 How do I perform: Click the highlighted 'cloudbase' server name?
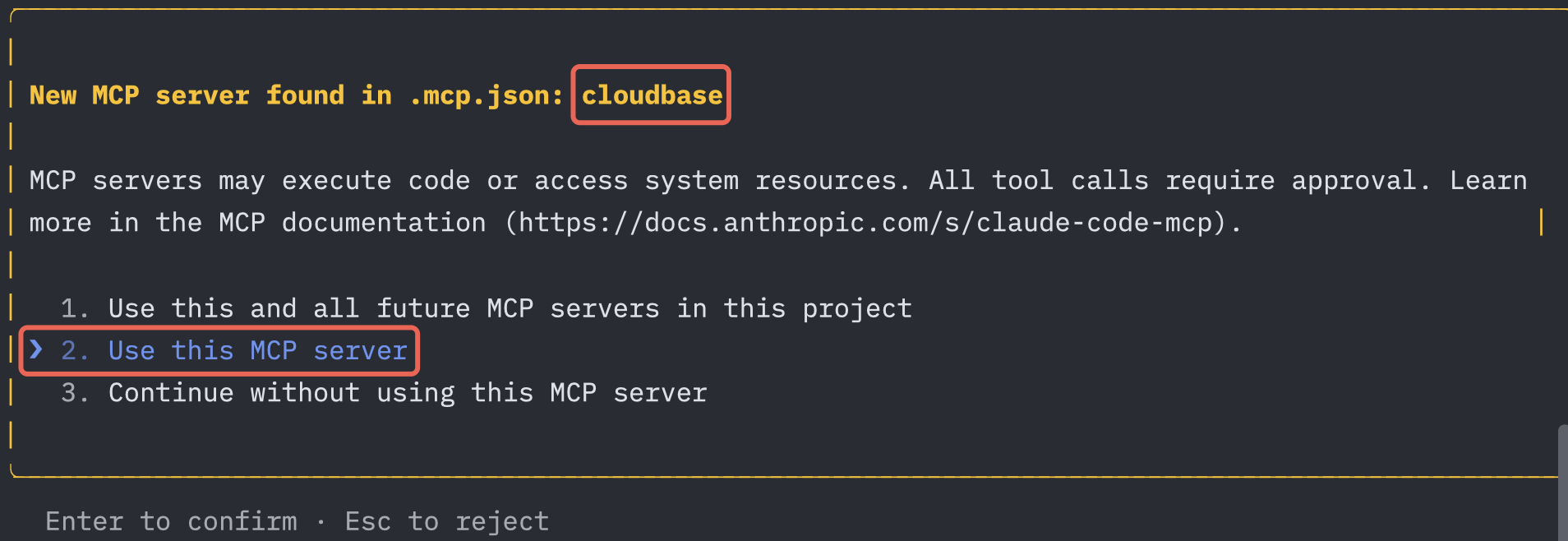point(652,95)
